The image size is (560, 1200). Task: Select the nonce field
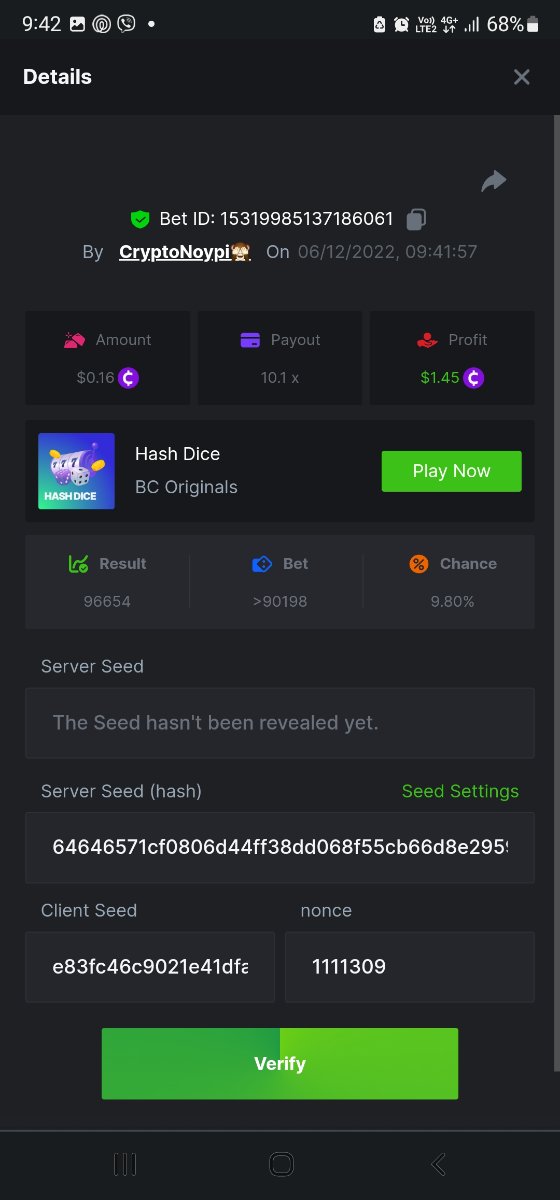(x=410, y=967)
